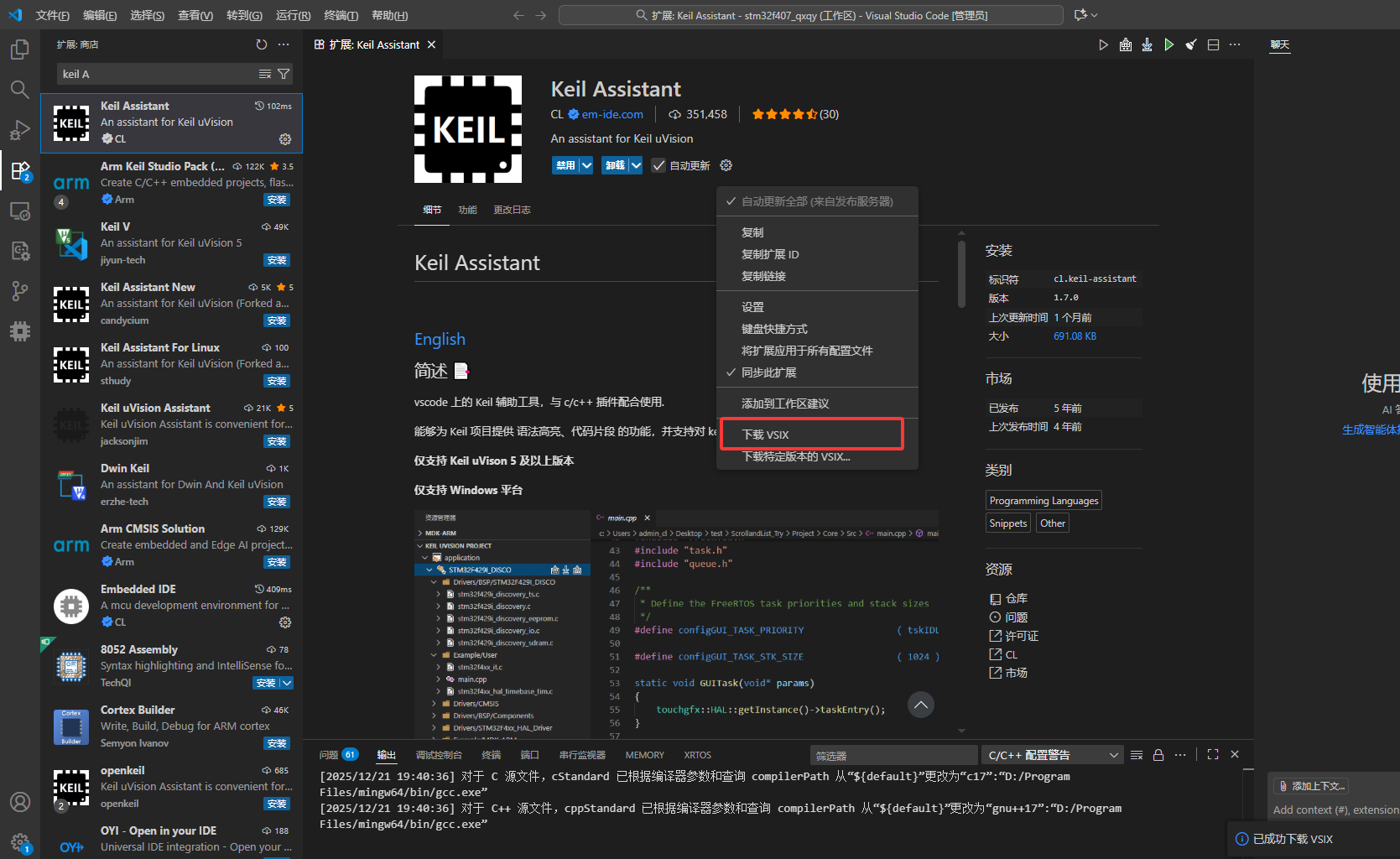Open Run and Debug view in the activity bar
Image resolution: width=1400 pixels, height=859 pixels.
pos(20,130)
